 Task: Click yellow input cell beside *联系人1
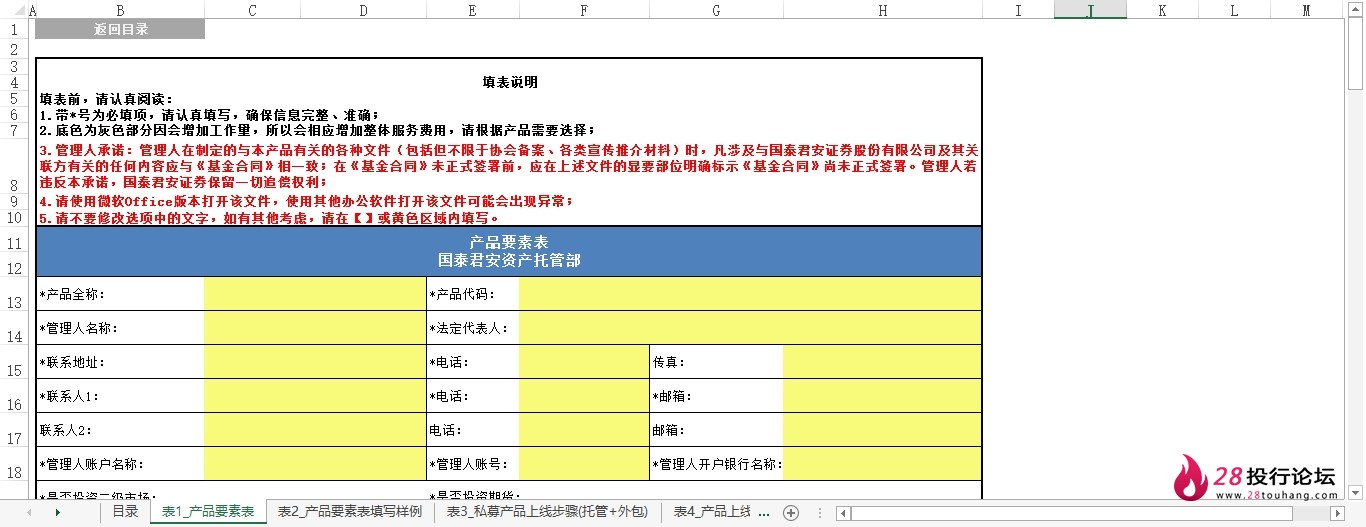pos(315,396)
